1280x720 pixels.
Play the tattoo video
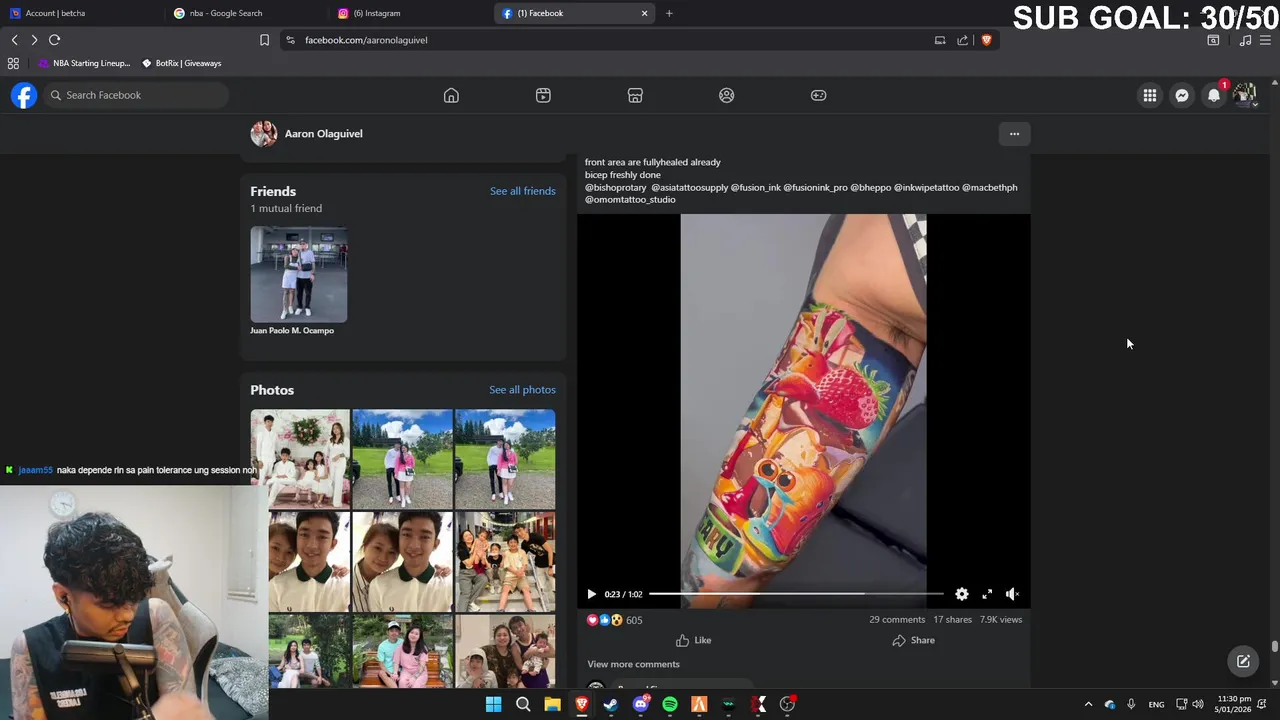tap(591, 594)
